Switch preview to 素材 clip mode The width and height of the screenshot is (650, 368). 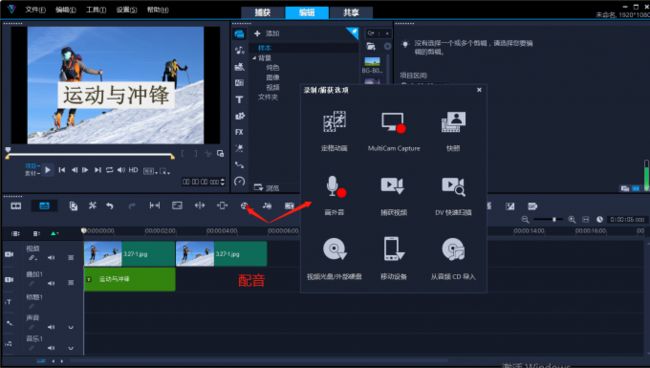click(x=32, y=174)
